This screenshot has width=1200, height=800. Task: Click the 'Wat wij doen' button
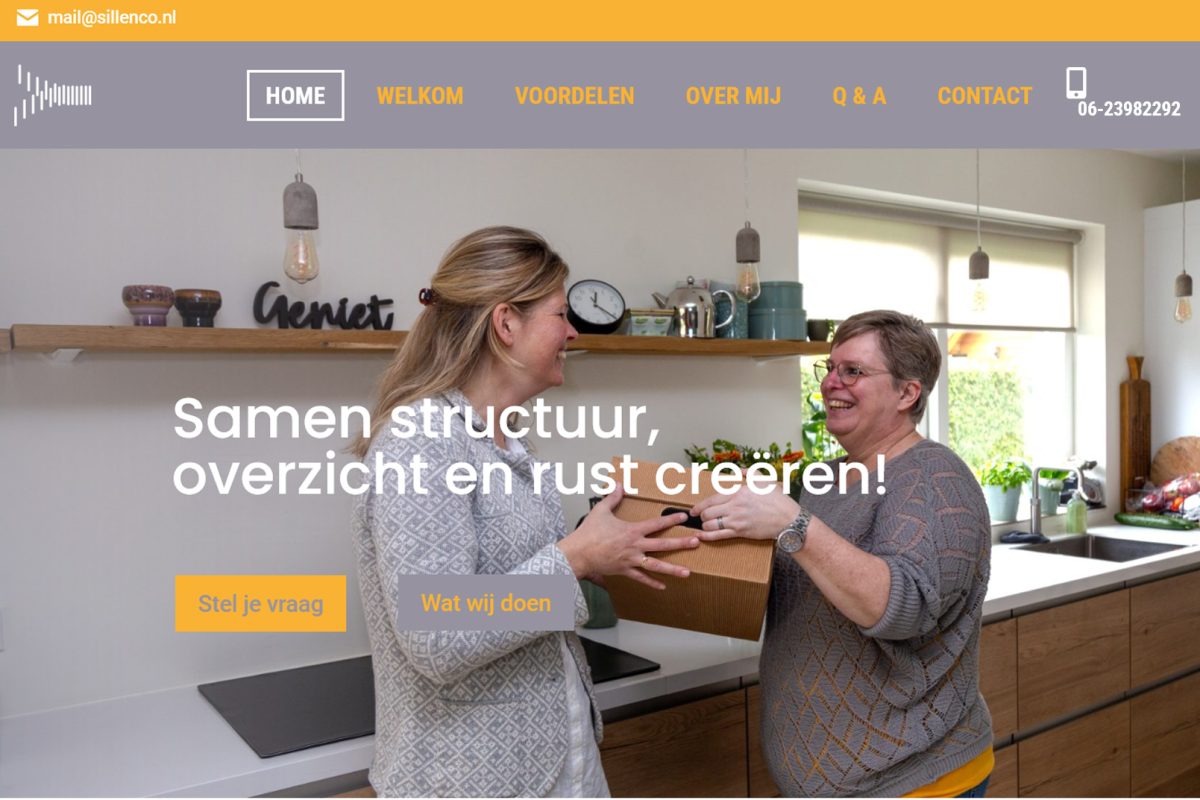tap(486, 603)
